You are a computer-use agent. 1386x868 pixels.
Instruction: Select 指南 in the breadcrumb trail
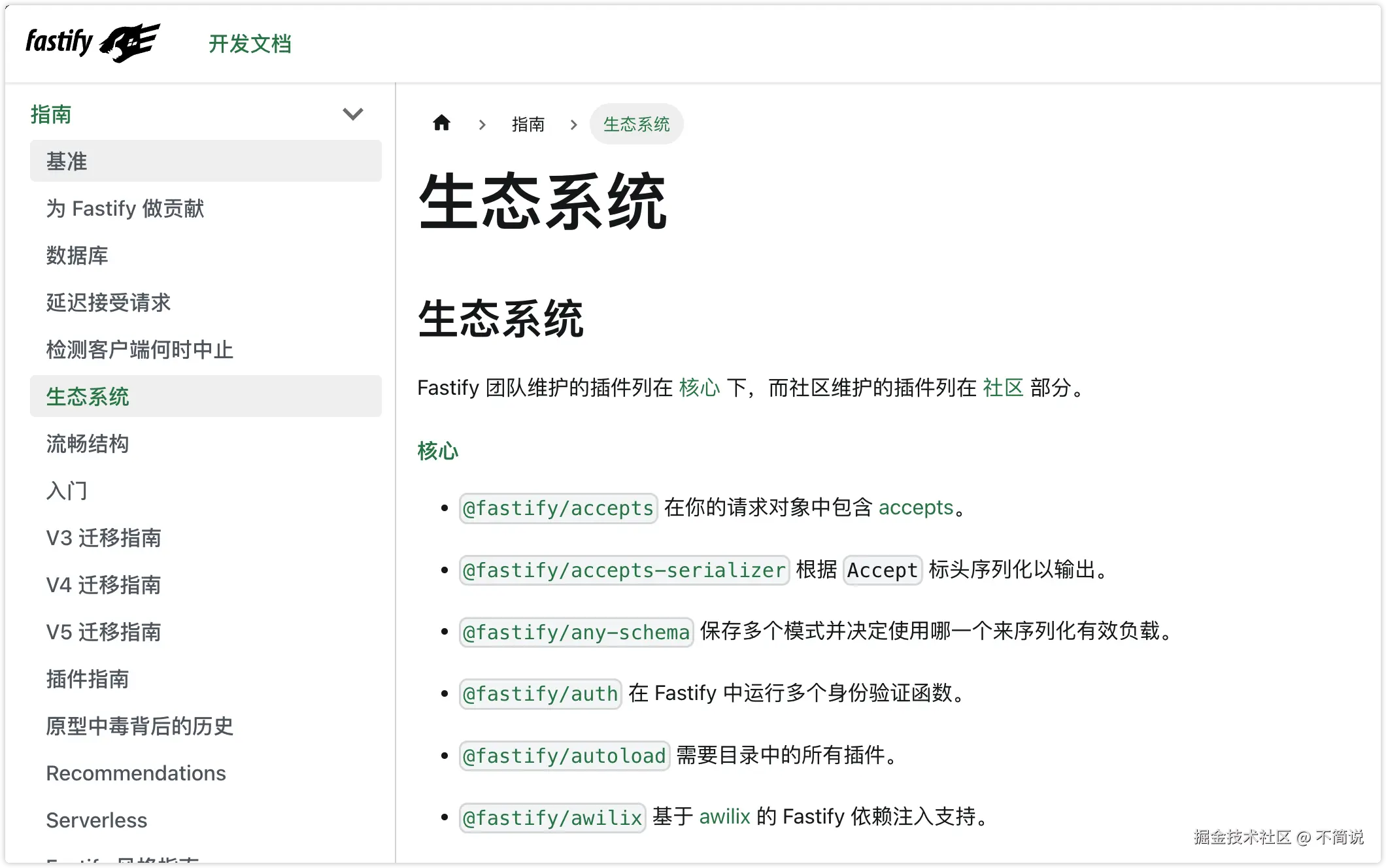tap(528, 124)
